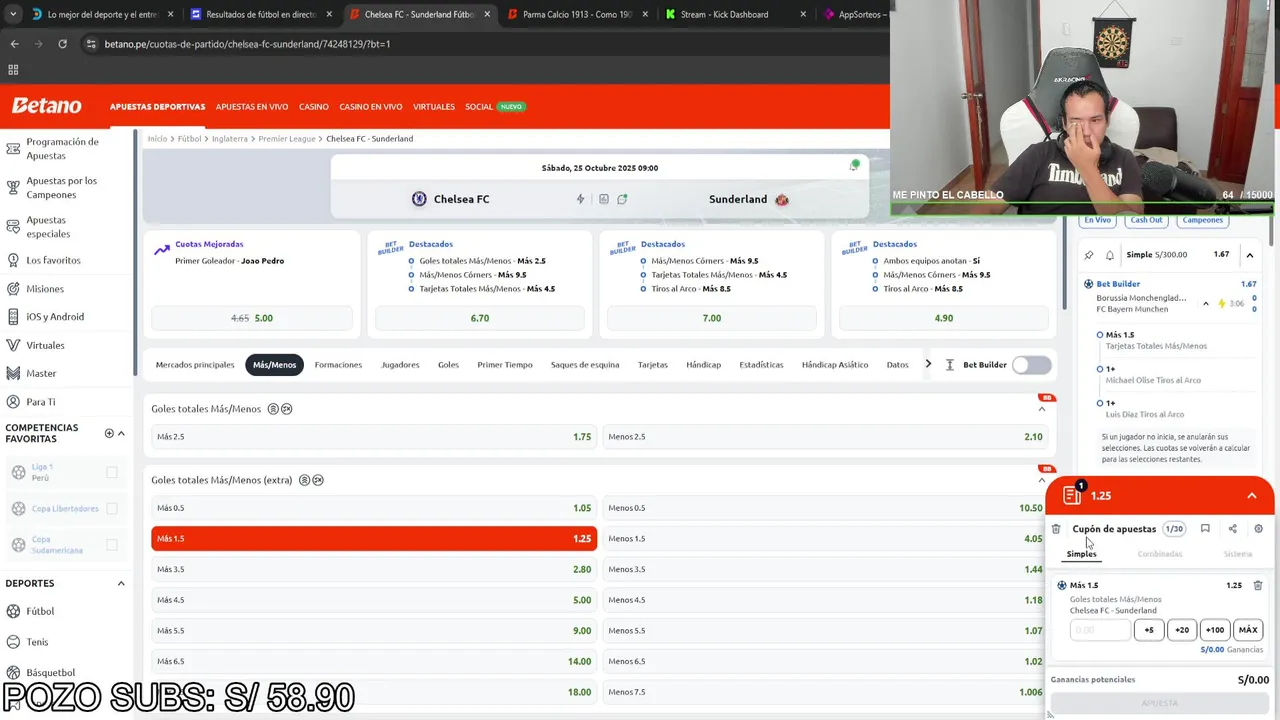Check the Liga 1 Perú checkbox
The height and width of the screenshot is (720, 1280).
click(112, 472)
